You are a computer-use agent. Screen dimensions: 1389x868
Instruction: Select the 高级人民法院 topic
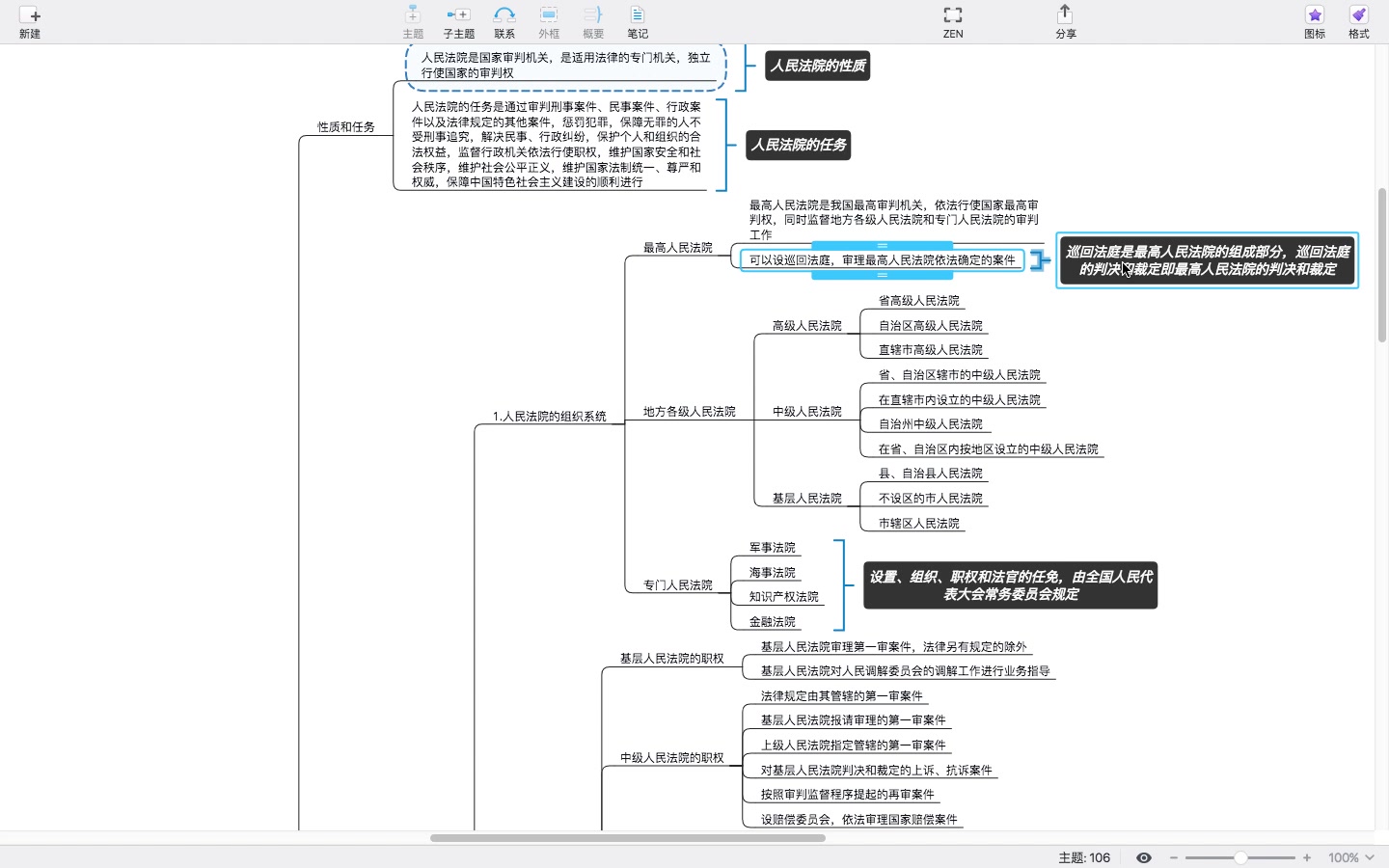click(x=807, y=326)
